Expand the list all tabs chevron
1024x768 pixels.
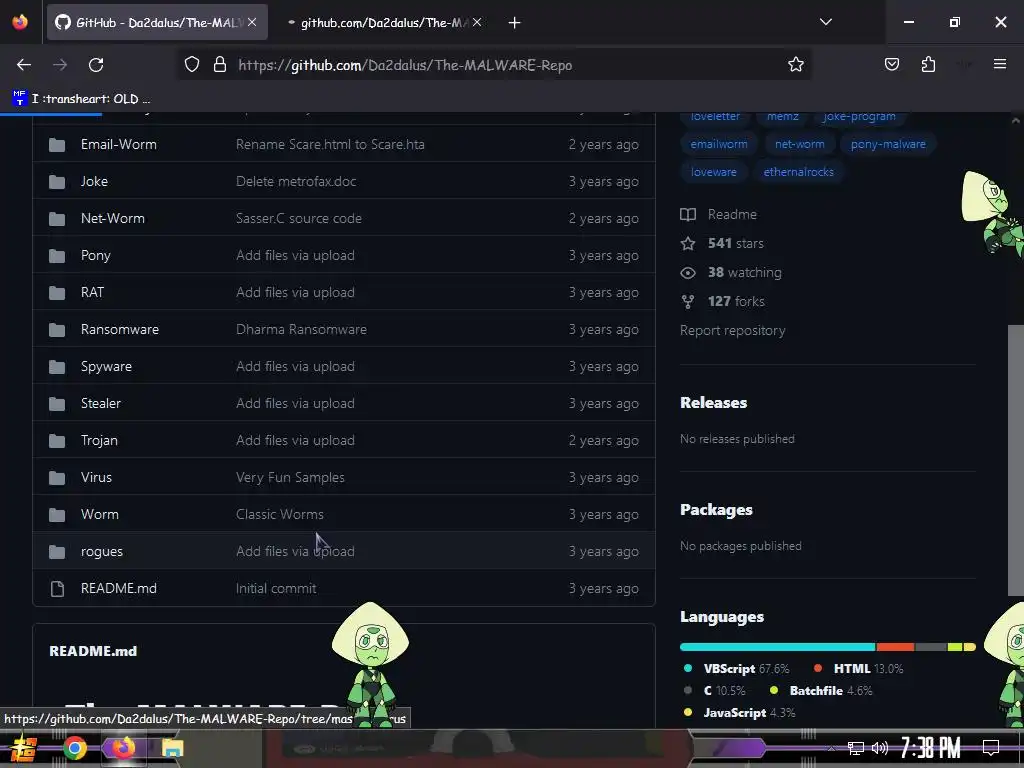(x=825, y=22)
